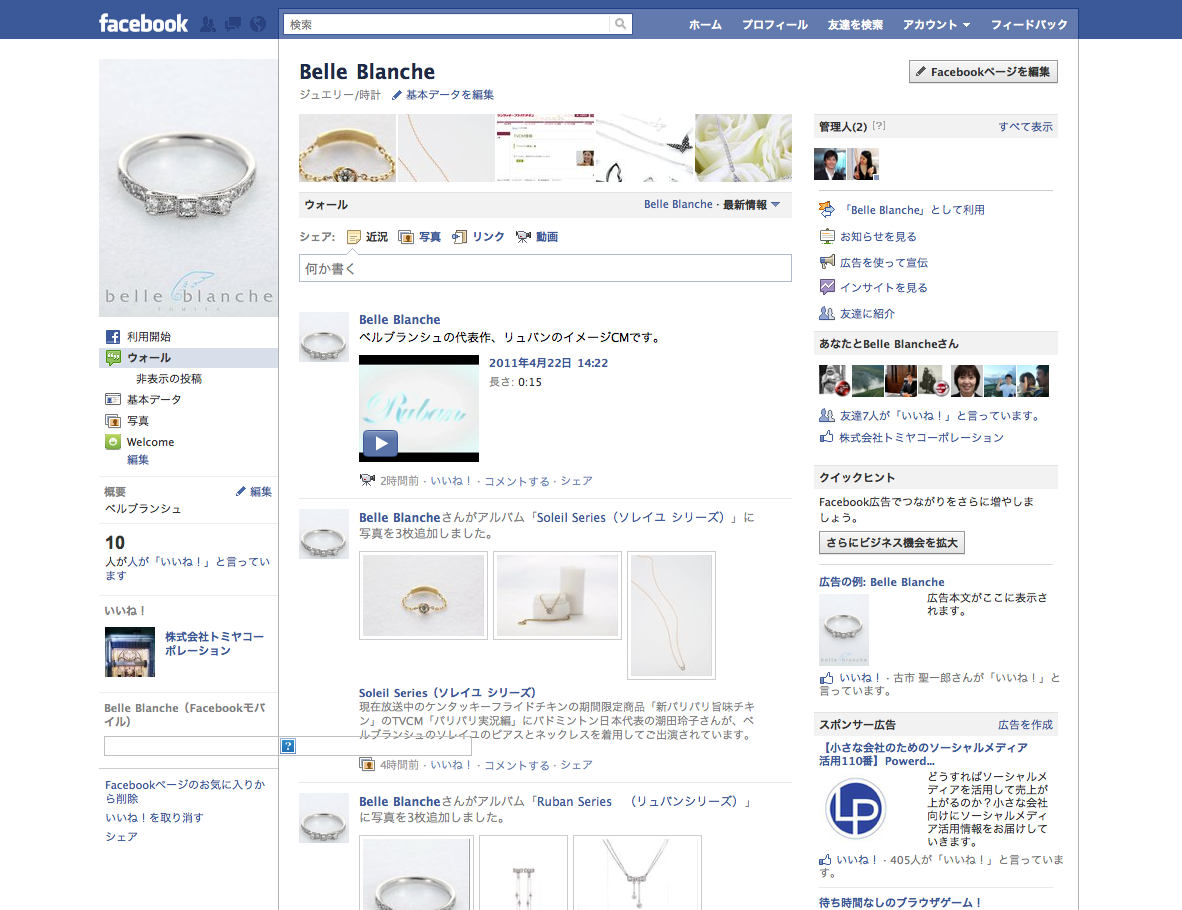Click すべて表示 next to admins
The width and height of the screenshot is (1182, 910).
click(1025, 127)
